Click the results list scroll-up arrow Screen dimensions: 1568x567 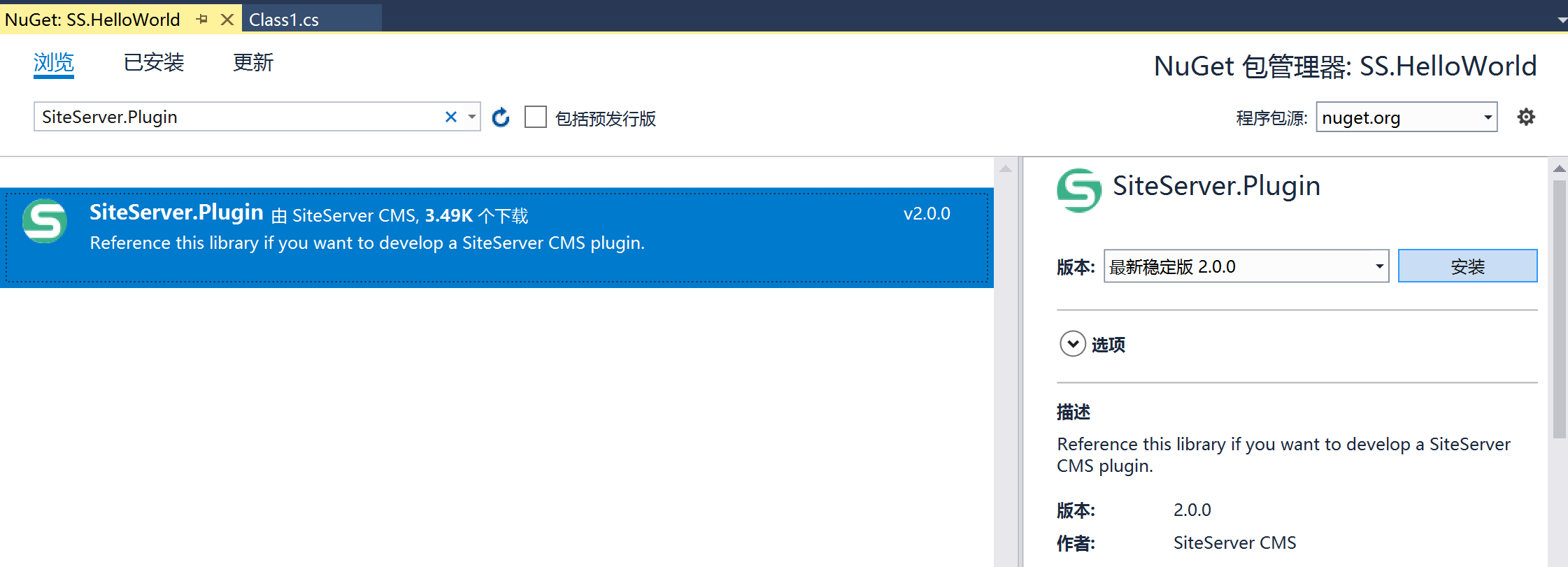click(1006, 168)
